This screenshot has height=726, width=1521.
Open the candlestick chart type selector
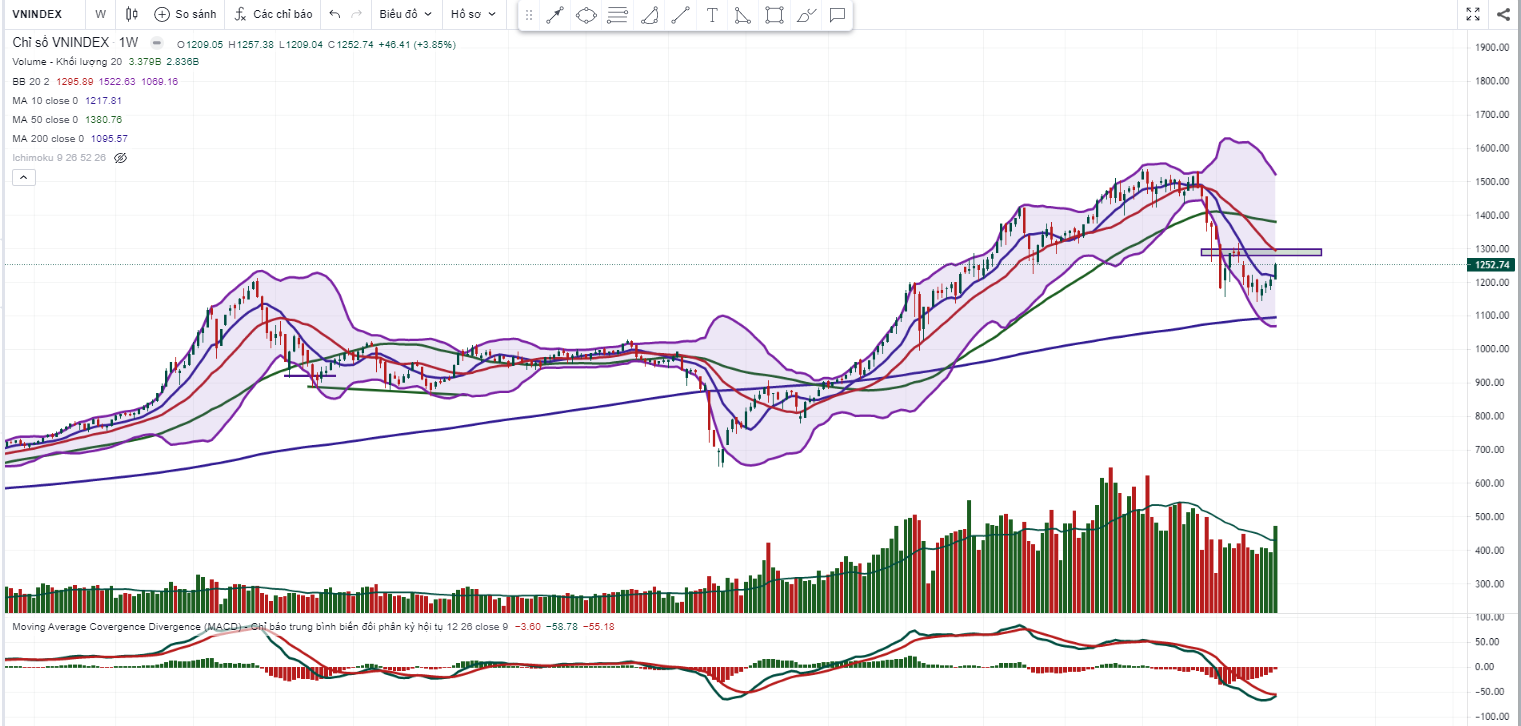click(x=133, y=14)
